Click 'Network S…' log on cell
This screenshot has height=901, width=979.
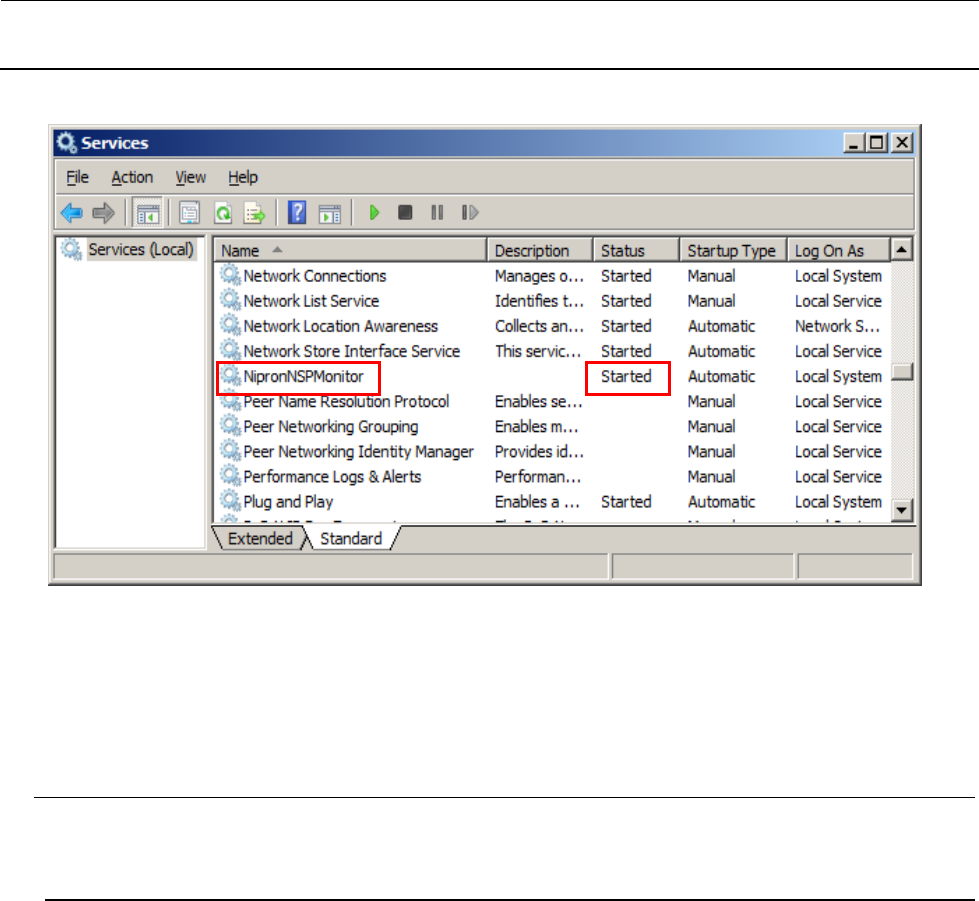pos(837,326)
